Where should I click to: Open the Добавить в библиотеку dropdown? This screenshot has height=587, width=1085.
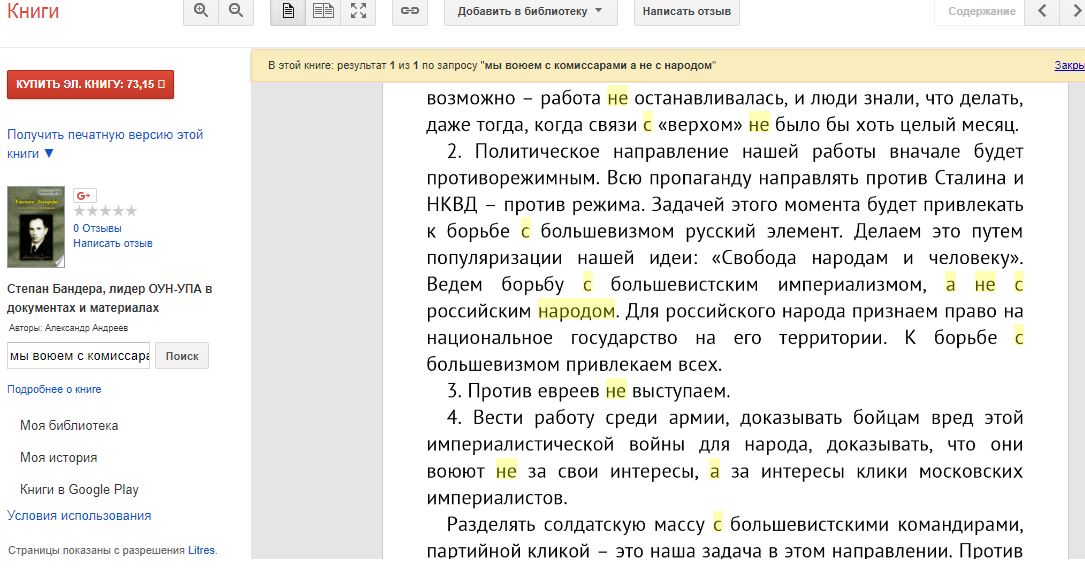pos(530,11)
